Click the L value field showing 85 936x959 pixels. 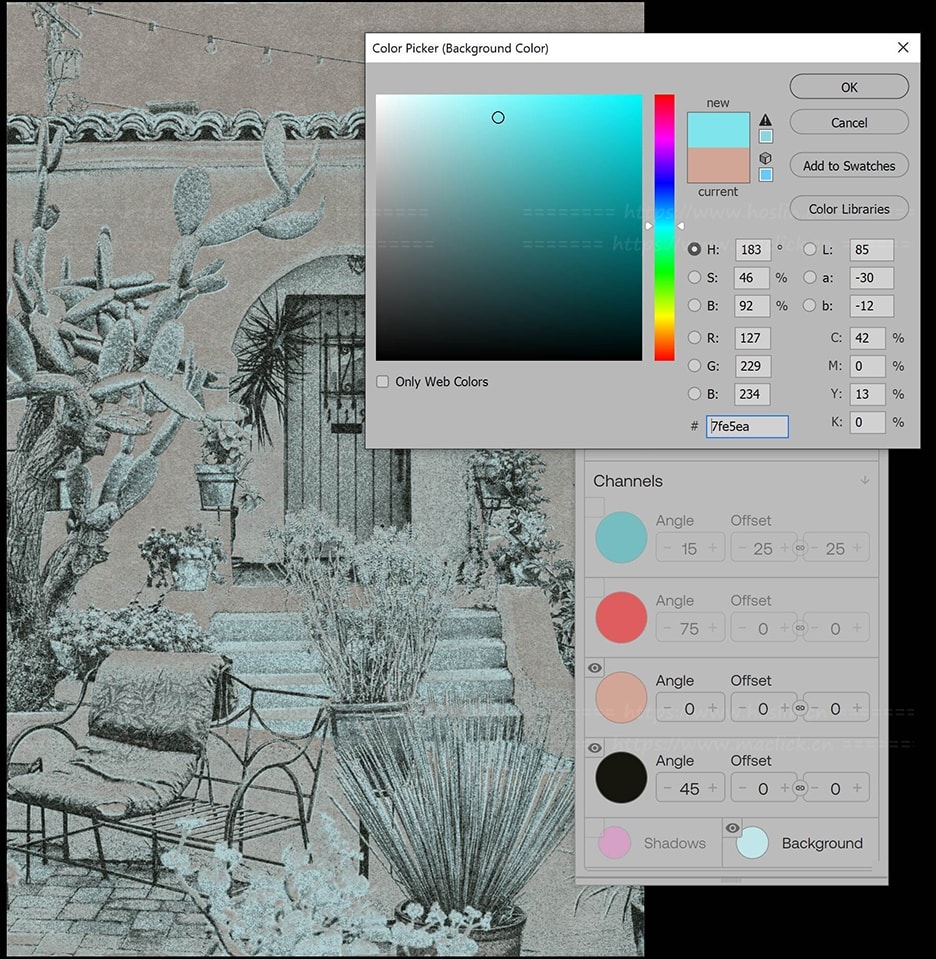tap(871, 250)
